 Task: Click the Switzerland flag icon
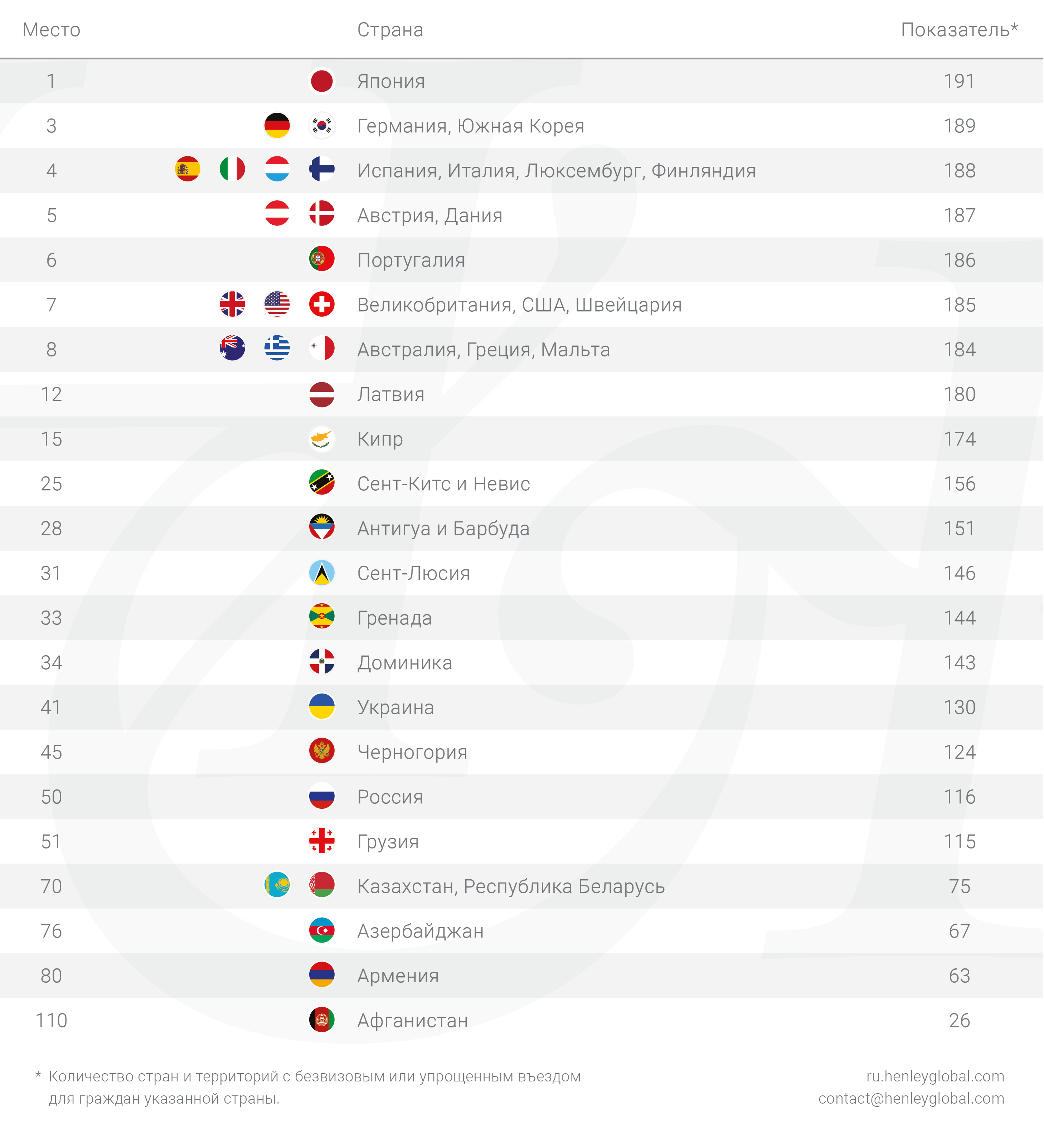[322, 304]
